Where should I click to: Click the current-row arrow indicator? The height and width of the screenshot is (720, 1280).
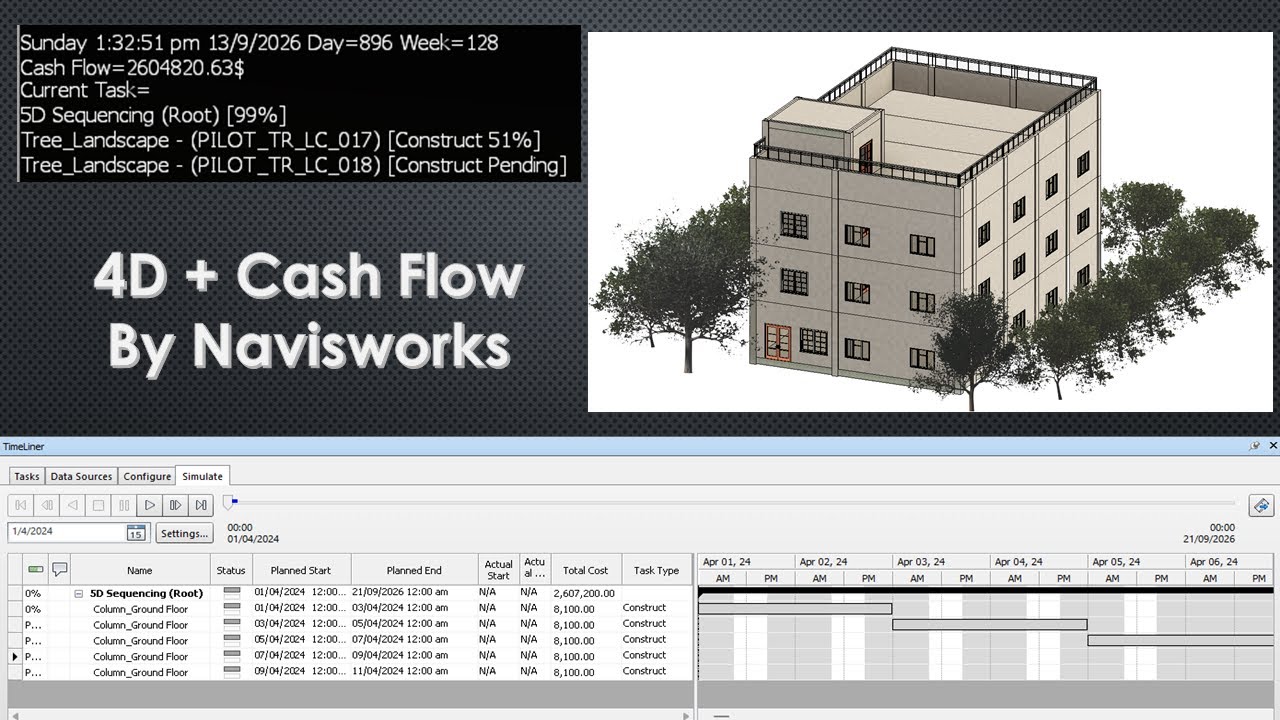15,656
